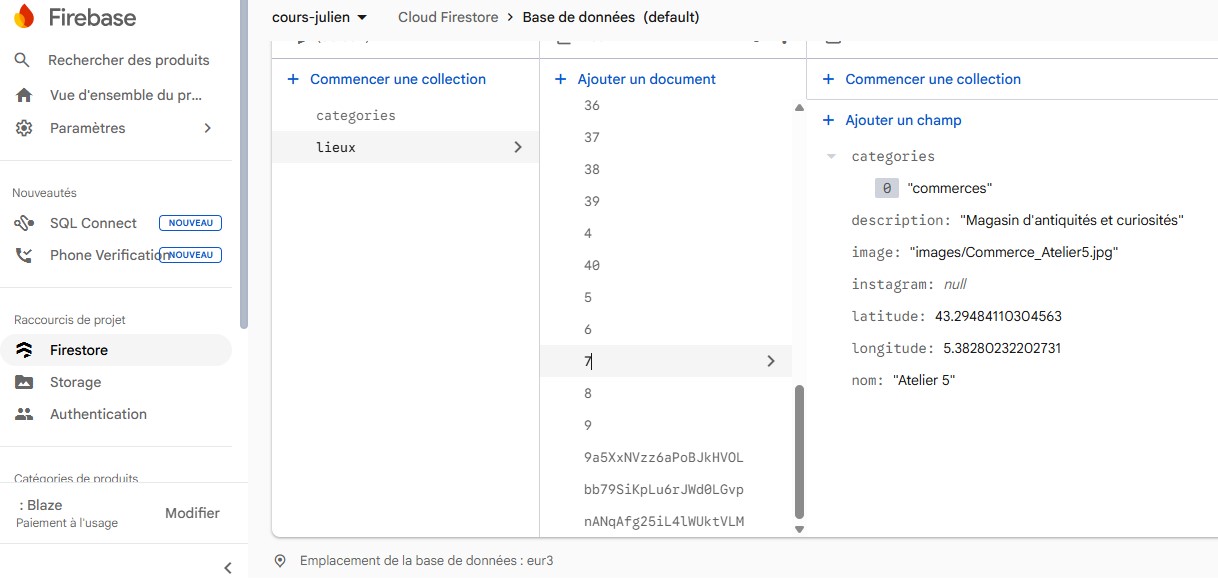
Task: Click the Firebase flame logo
Action: pos(24,17)
